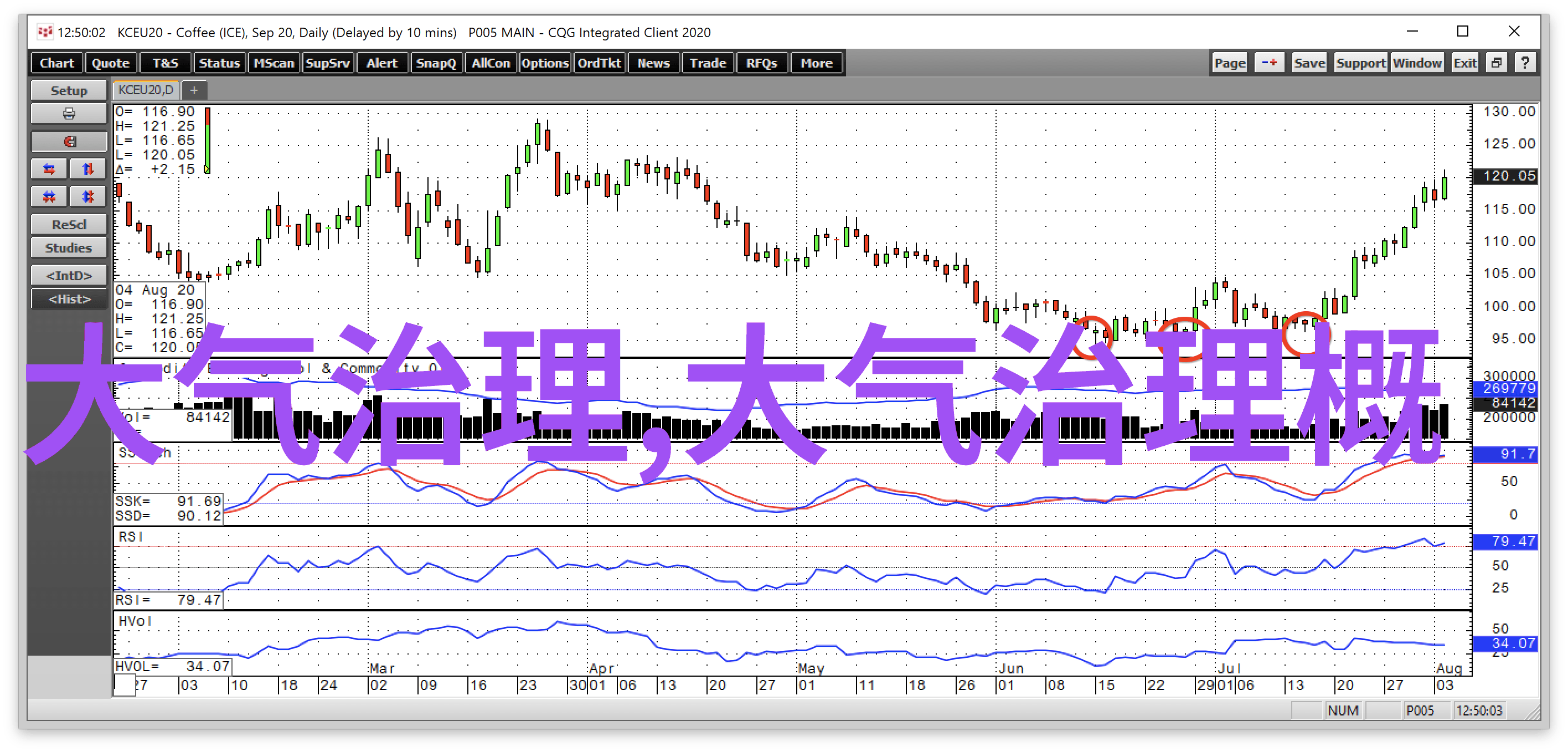Click the RSI study pane label
This screenshot has width=1568, height=752.
[130, 537]
